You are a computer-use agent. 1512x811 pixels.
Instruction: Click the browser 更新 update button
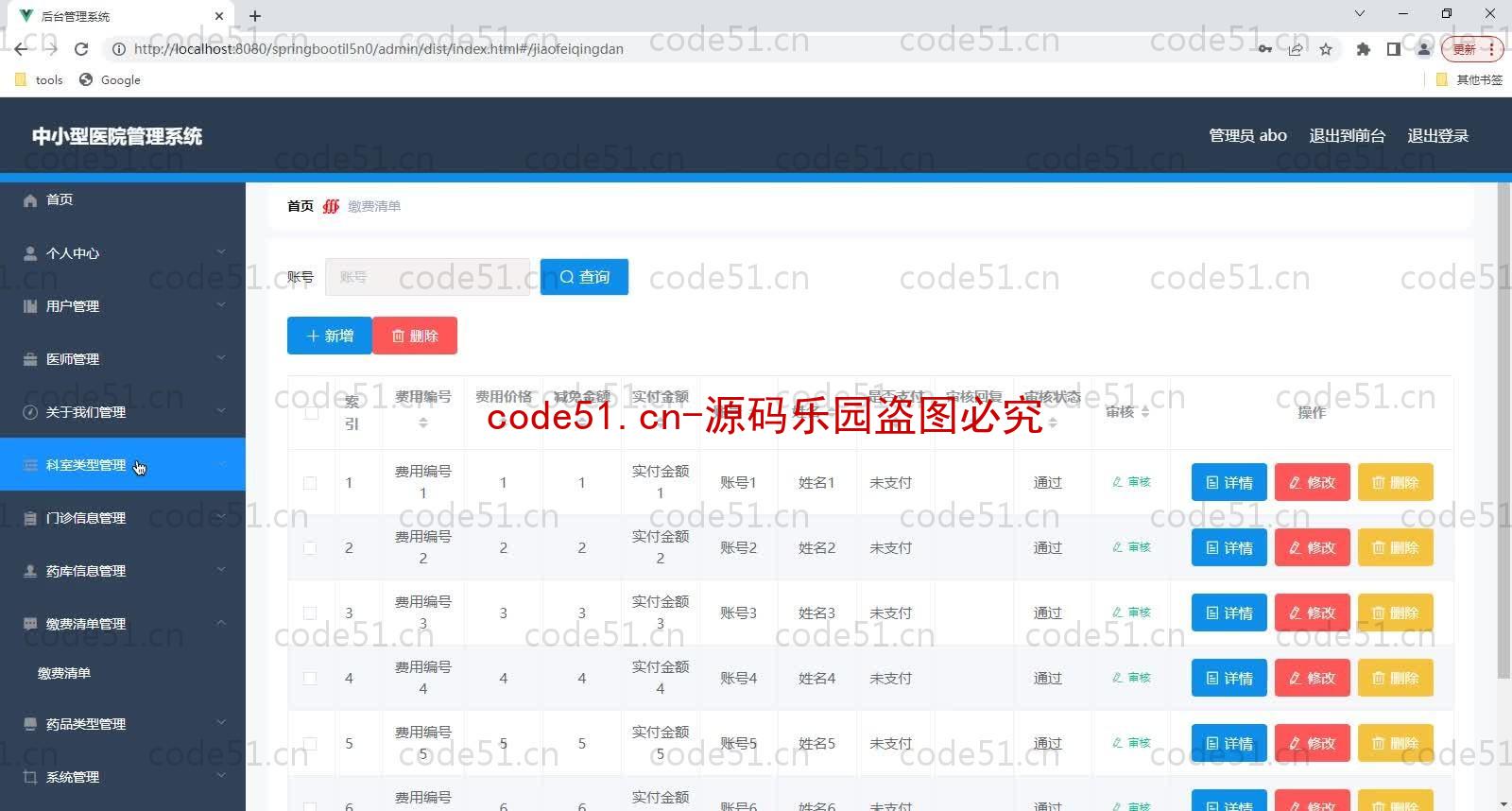tap(1471, 49)
